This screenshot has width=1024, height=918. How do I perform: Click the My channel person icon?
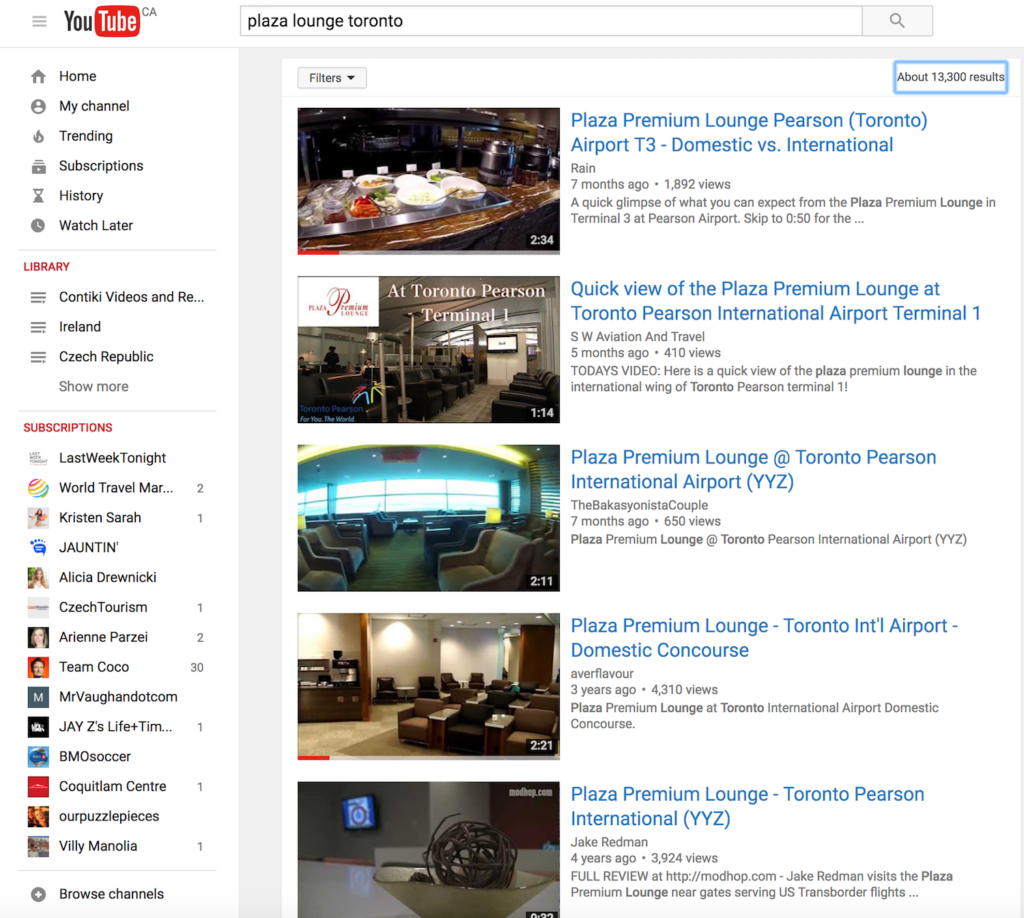click(39, 106)
